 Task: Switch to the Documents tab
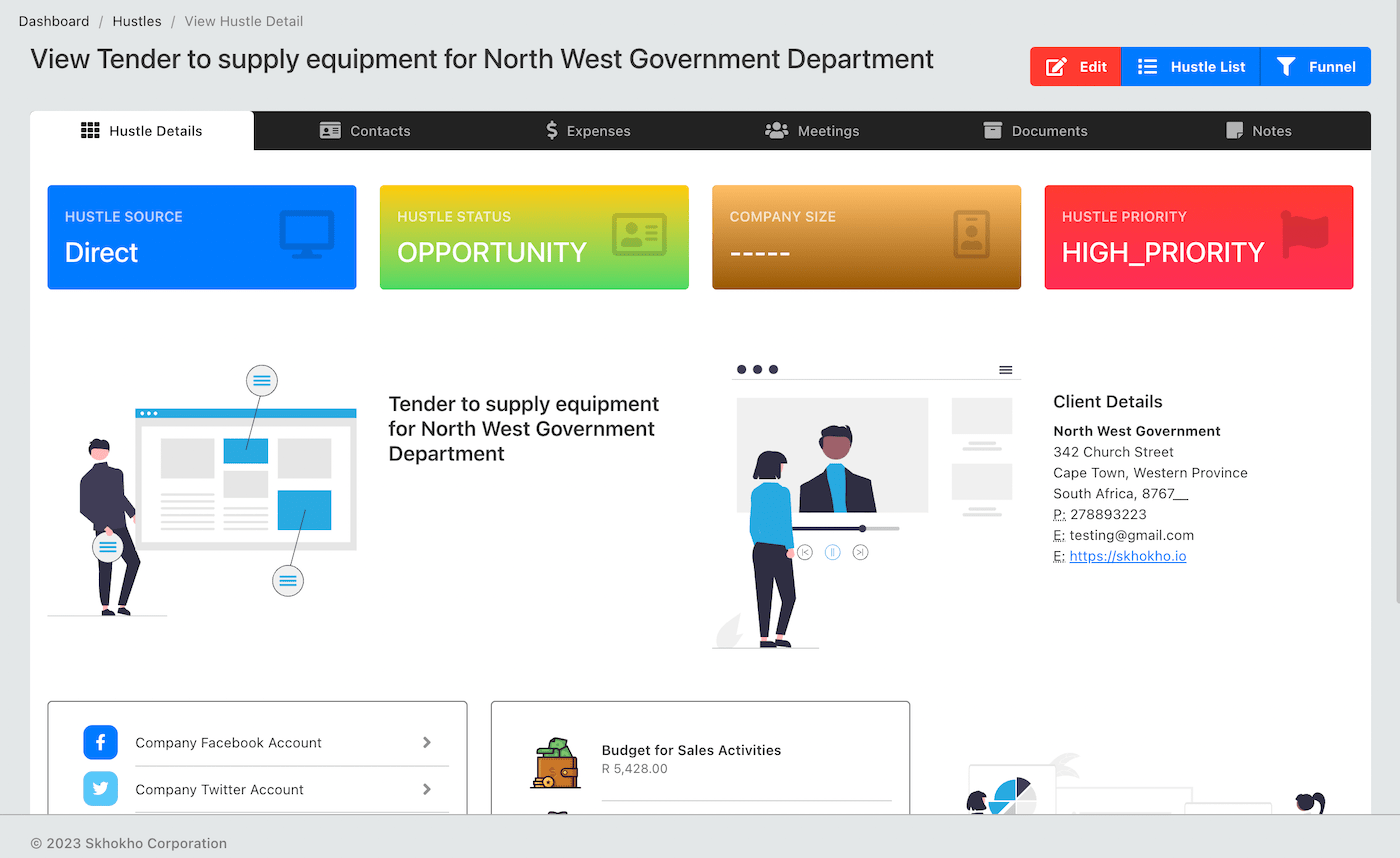(x=1035, y=131)
